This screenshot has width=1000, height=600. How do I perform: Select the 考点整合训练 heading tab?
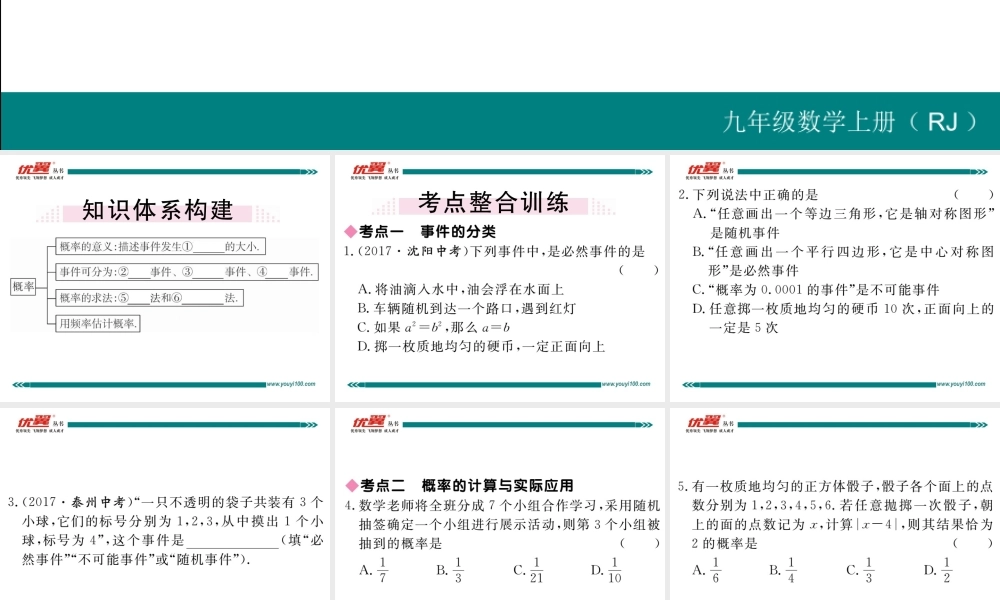pyautogui.click(x=496, y=203)
